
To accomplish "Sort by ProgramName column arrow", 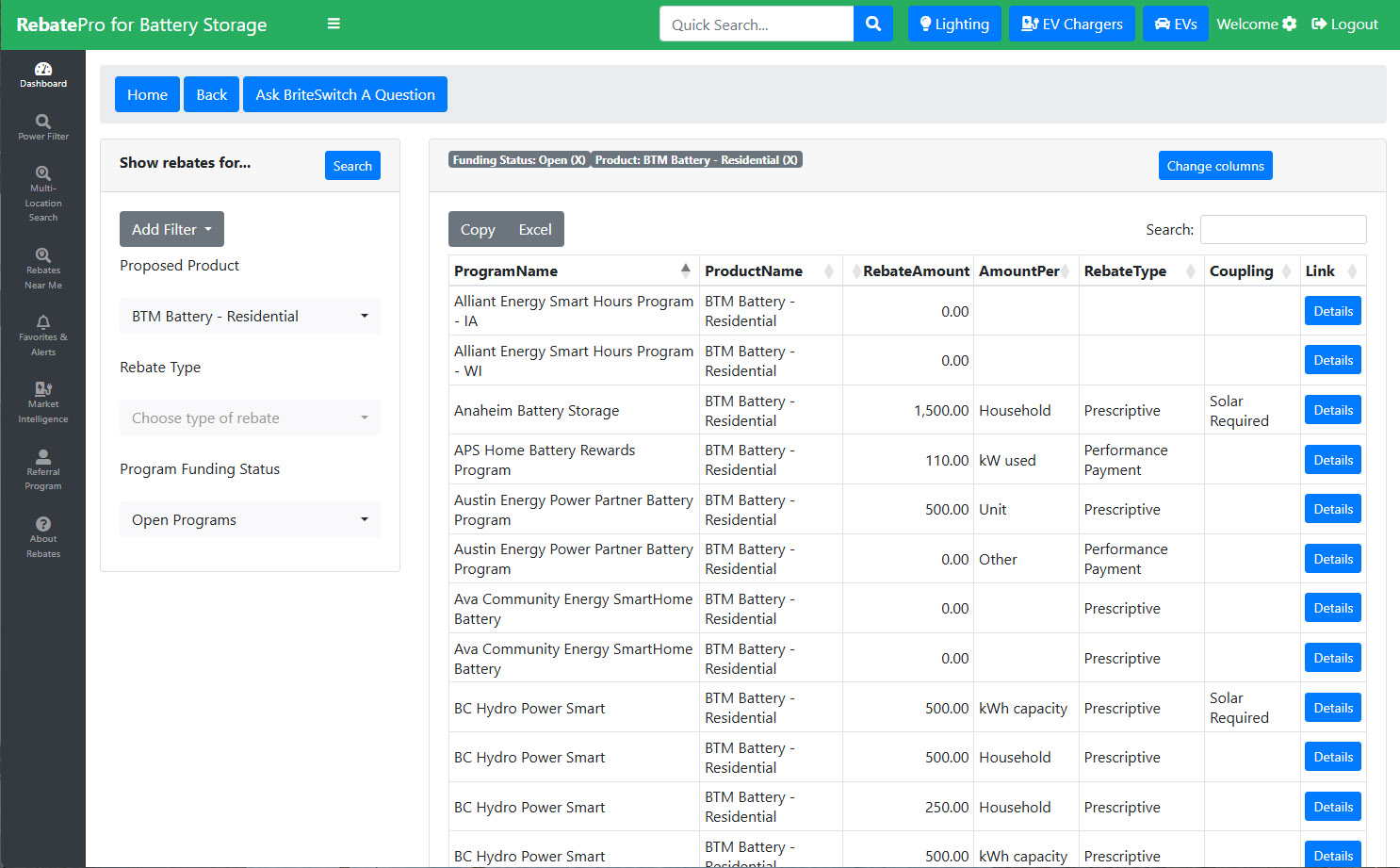I will [x=685, y=270].
